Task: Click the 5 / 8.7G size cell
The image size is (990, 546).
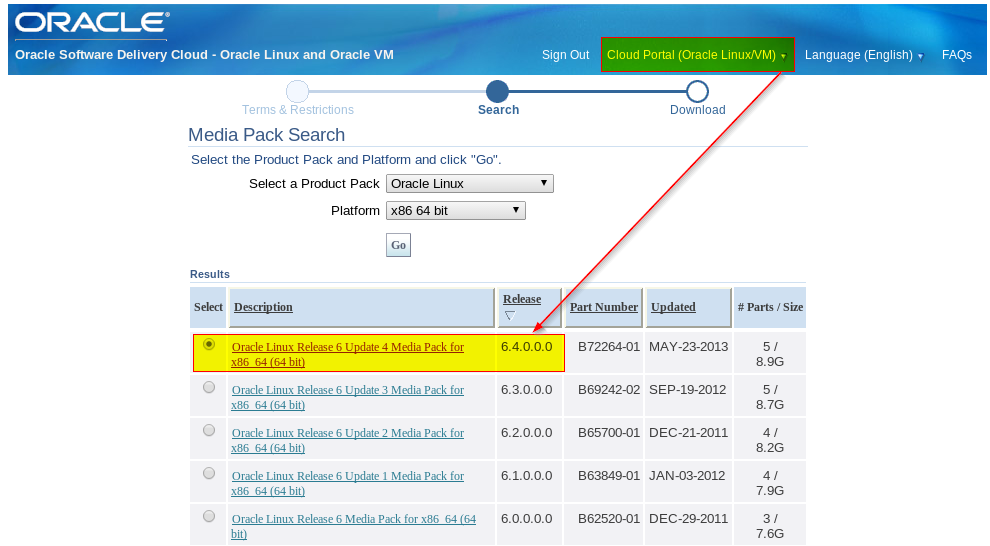Action: 770,397
